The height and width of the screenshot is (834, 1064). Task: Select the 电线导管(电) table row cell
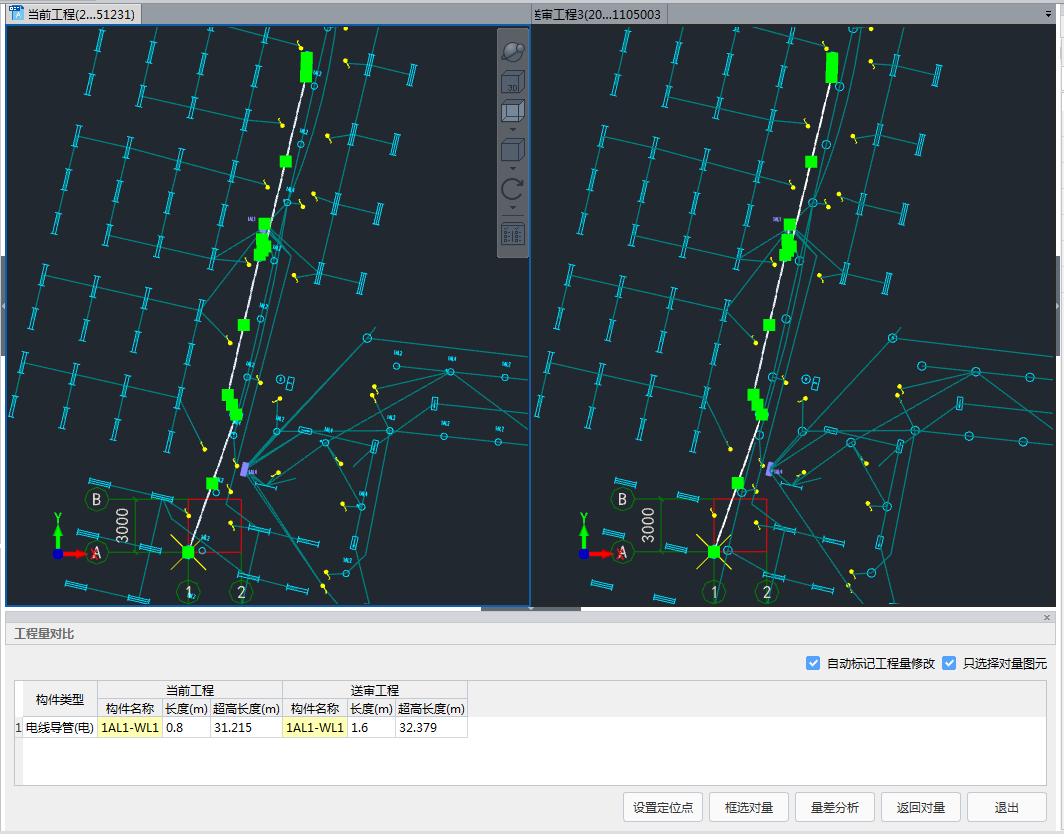point(60,728)
